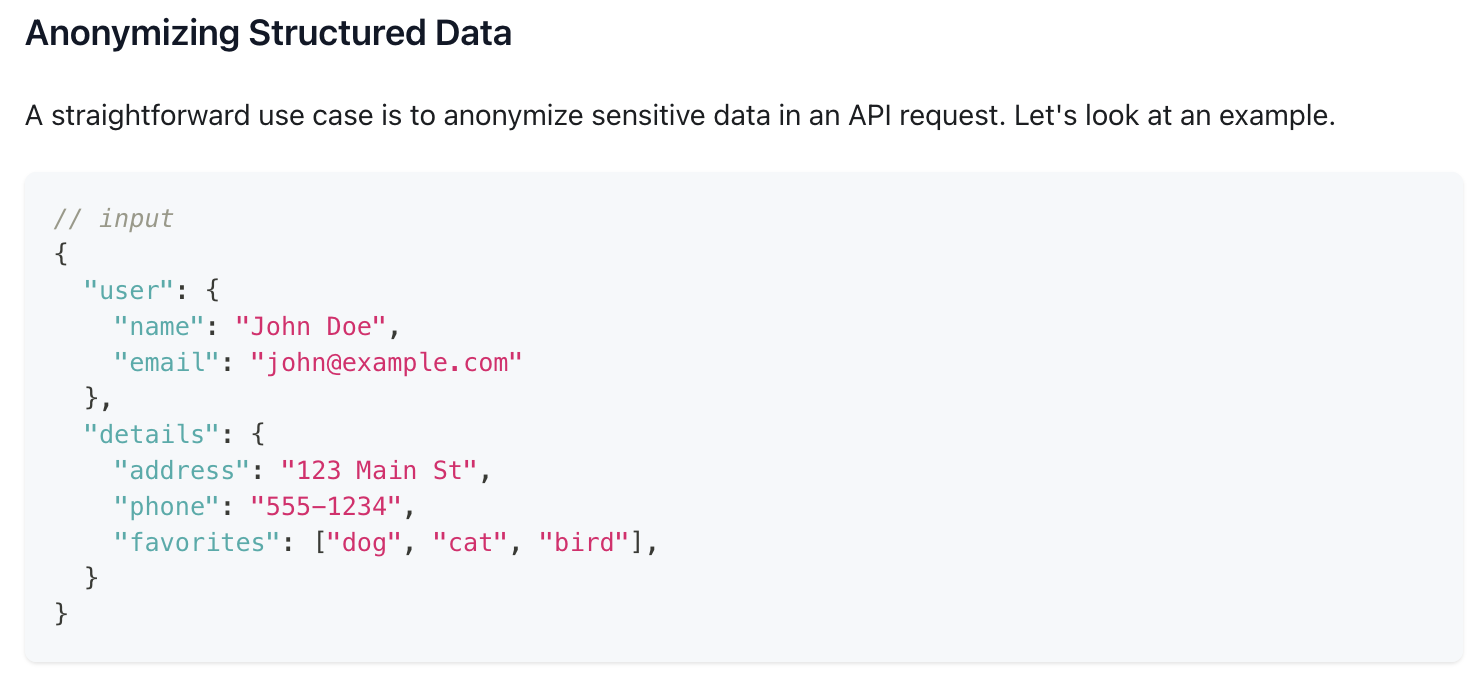Click the "john@example.com" value
This screenshot has height=694, width=1484.
(x=387, y=363)
